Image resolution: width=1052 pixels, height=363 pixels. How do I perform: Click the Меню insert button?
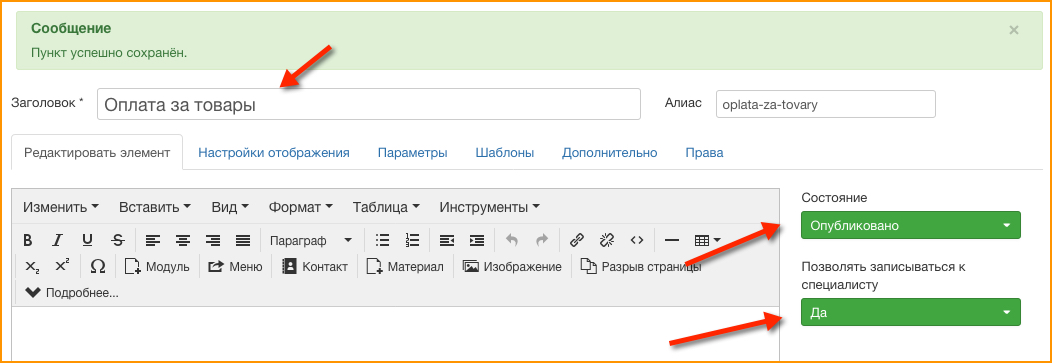tap(235, 266)
